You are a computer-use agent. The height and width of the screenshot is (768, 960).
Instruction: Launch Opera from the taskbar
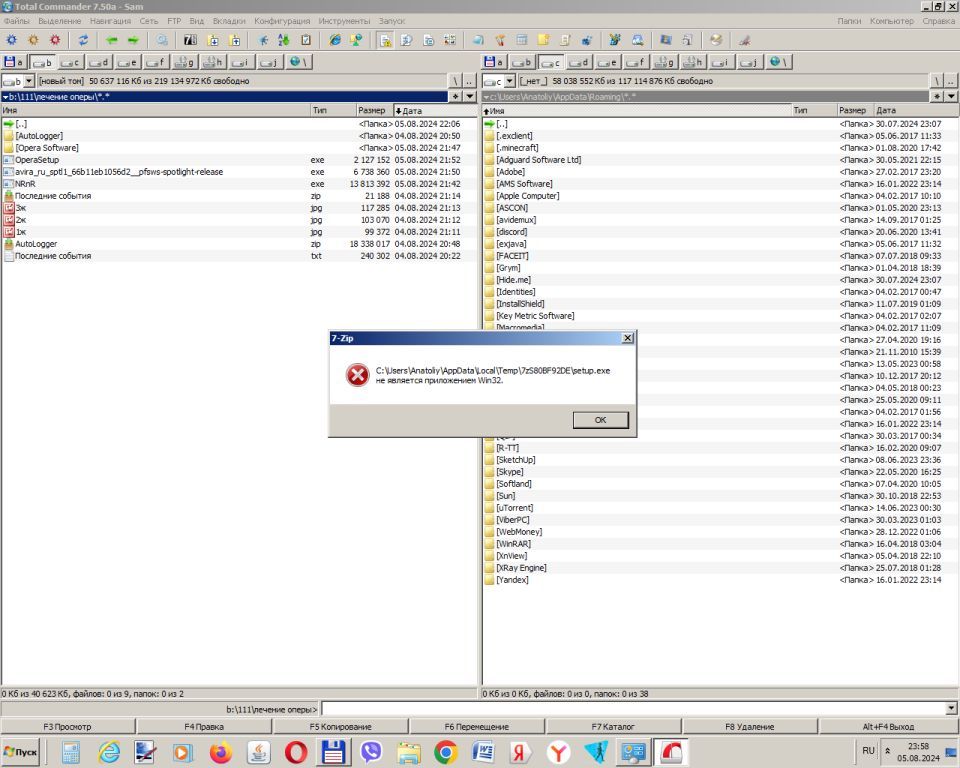(296, 752)
